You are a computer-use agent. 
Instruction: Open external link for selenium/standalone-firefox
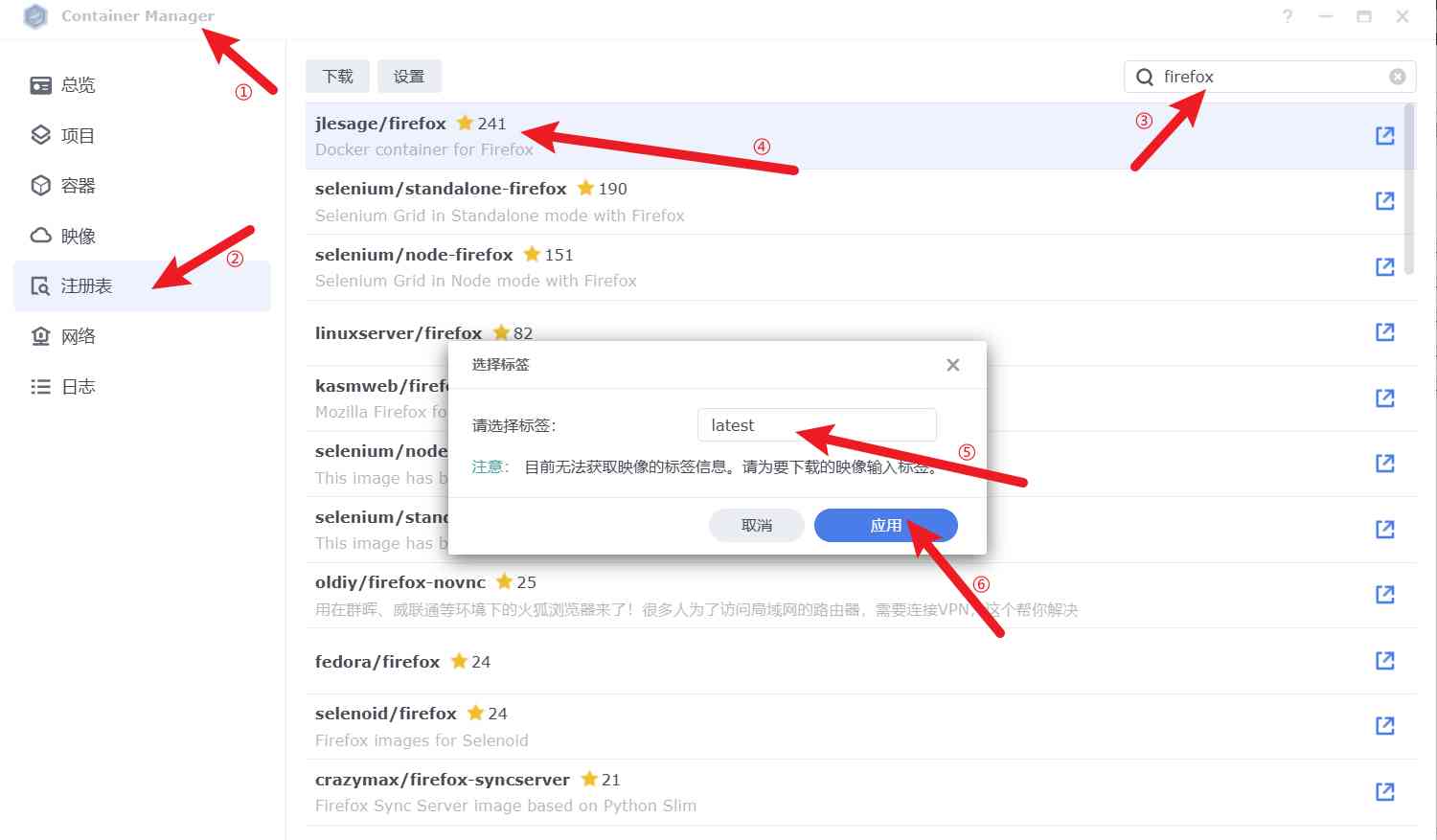point(1385,201)
